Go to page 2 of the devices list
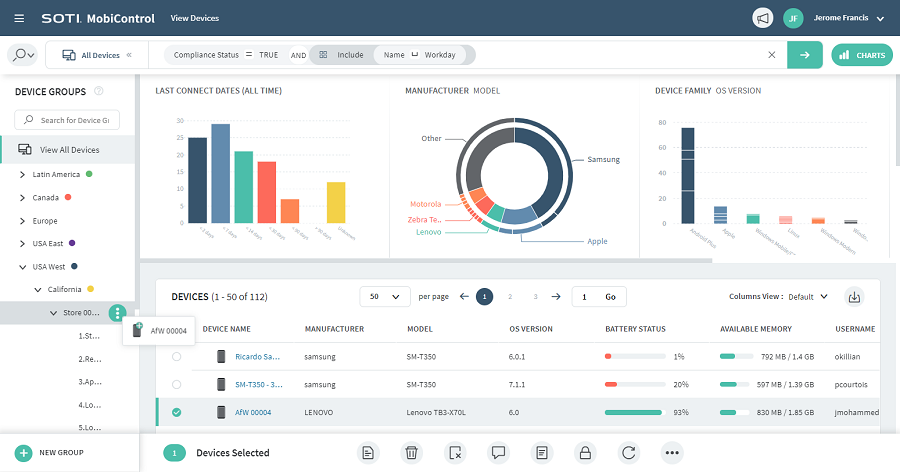The width and height of the screenshot is (900, 472). click(x=510, y=297)
